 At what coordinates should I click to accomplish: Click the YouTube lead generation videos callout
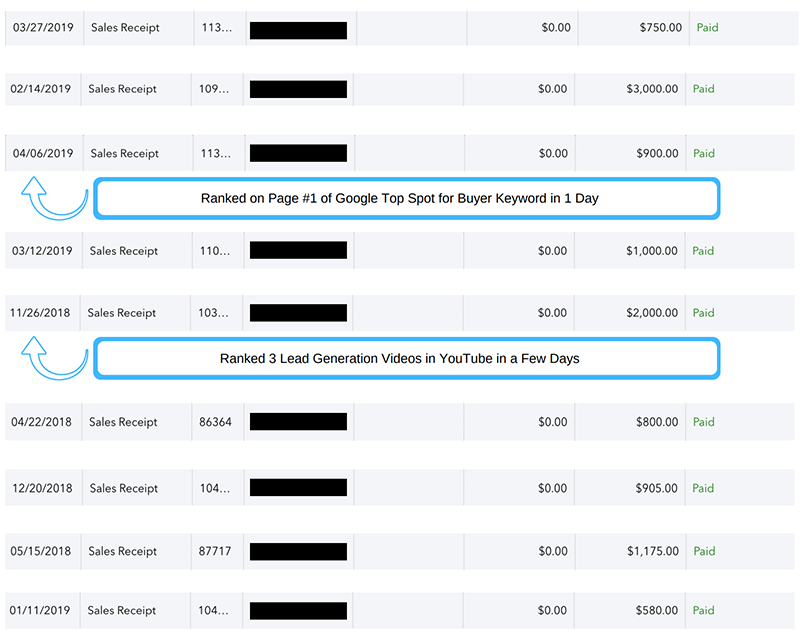406,358
